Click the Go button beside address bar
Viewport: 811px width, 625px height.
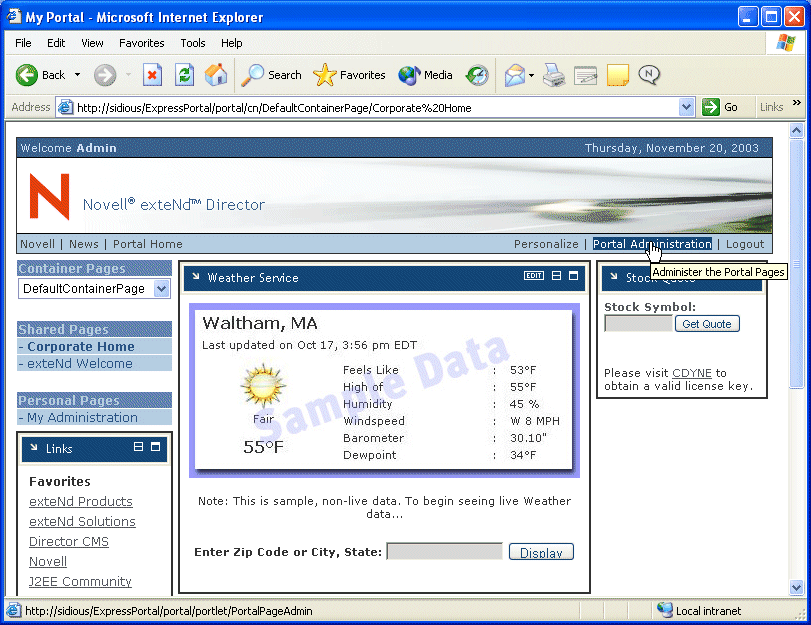(x=720, y=108)
